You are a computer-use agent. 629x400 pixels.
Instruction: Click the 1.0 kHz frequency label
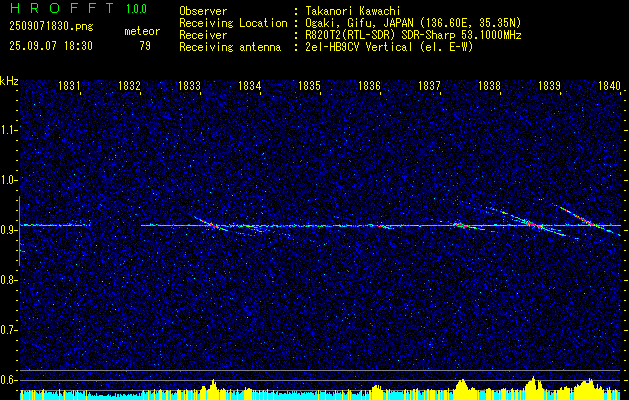pos(8,180)
